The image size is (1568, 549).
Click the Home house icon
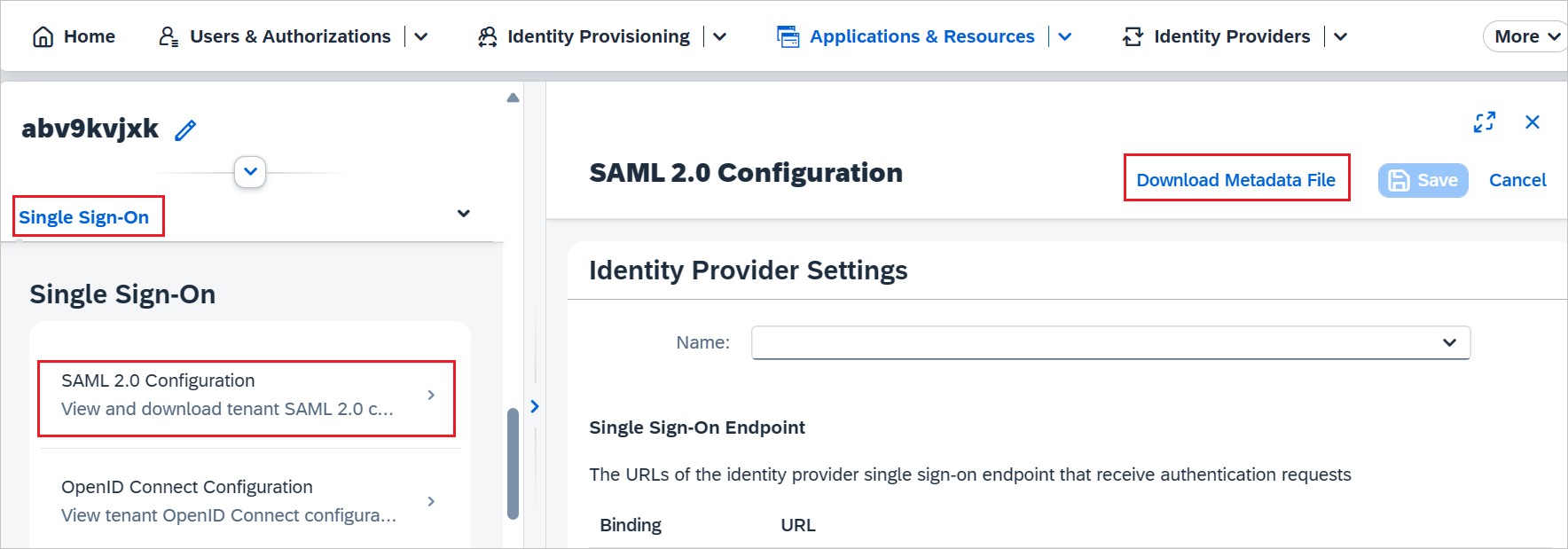tap(43, 36)
